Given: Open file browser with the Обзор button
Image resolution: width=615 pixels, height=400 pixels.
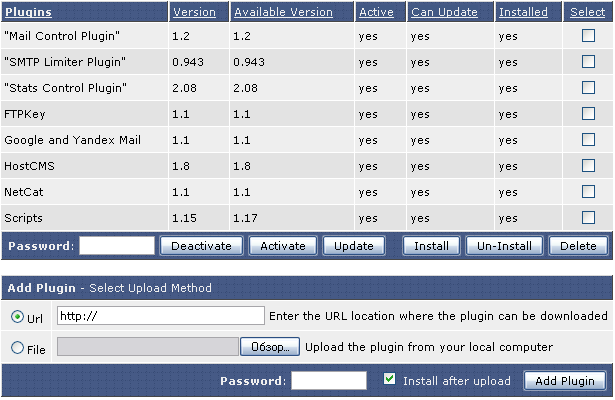Looking at the screenshot, I should pyautogui.click(x=270, y=347).
